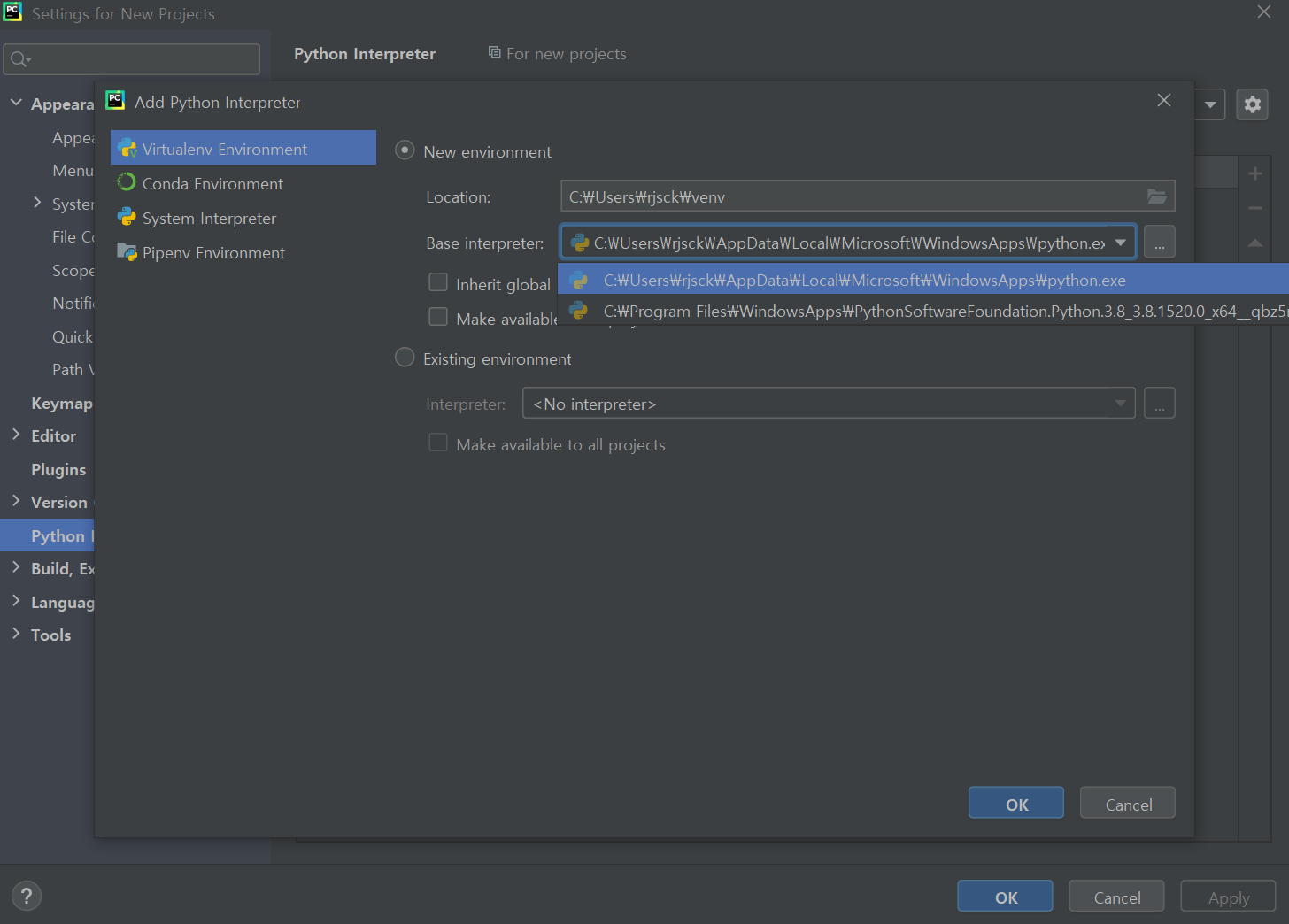1289x924 pixels.
Task: Expand the Editor settings node
Action: coord(16,435)
